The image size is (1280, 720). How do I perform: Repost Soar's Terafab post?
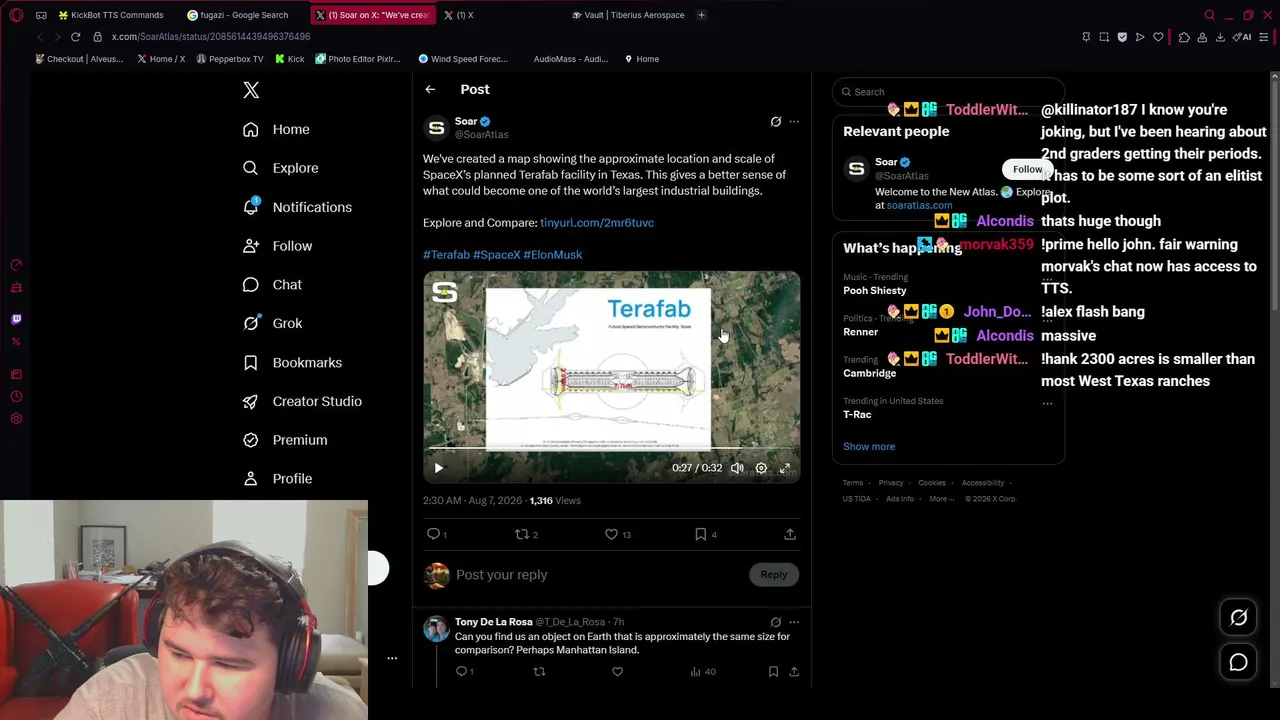(x=521, y=534)
